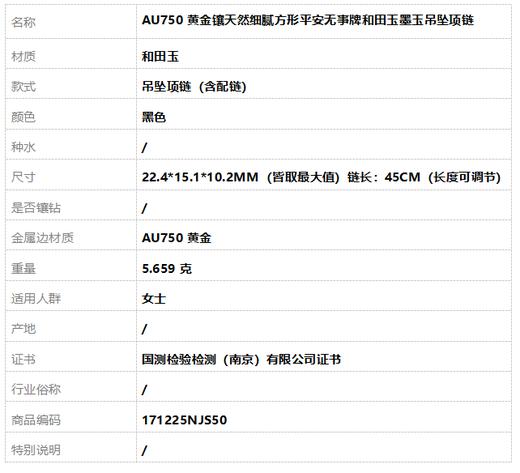The width and height of the screenshot is (520, 473).
Task: Click the 适用人群 label
Action: (x=36, y=299)
